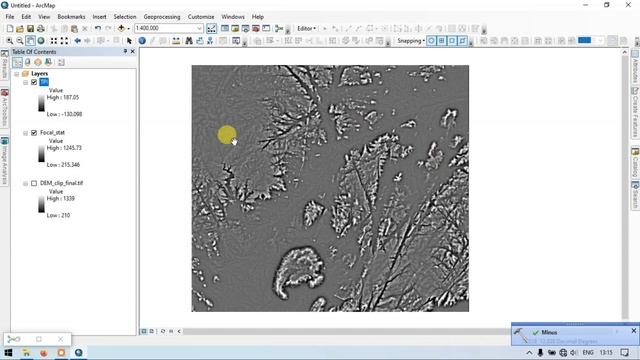Image resolution: width=640 pixels, height=360 pixels.
Task: Open the Catalog side tab
Action: click(x=635, y=162)
